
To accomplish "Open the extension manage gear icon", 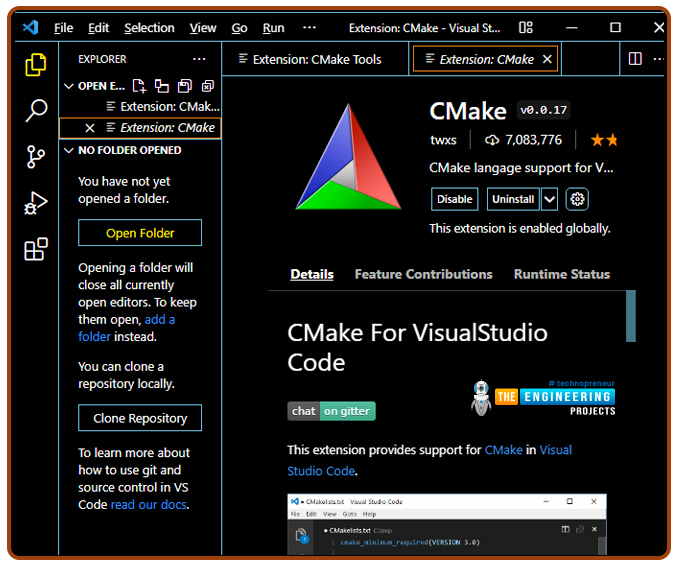I will (577, 199).
